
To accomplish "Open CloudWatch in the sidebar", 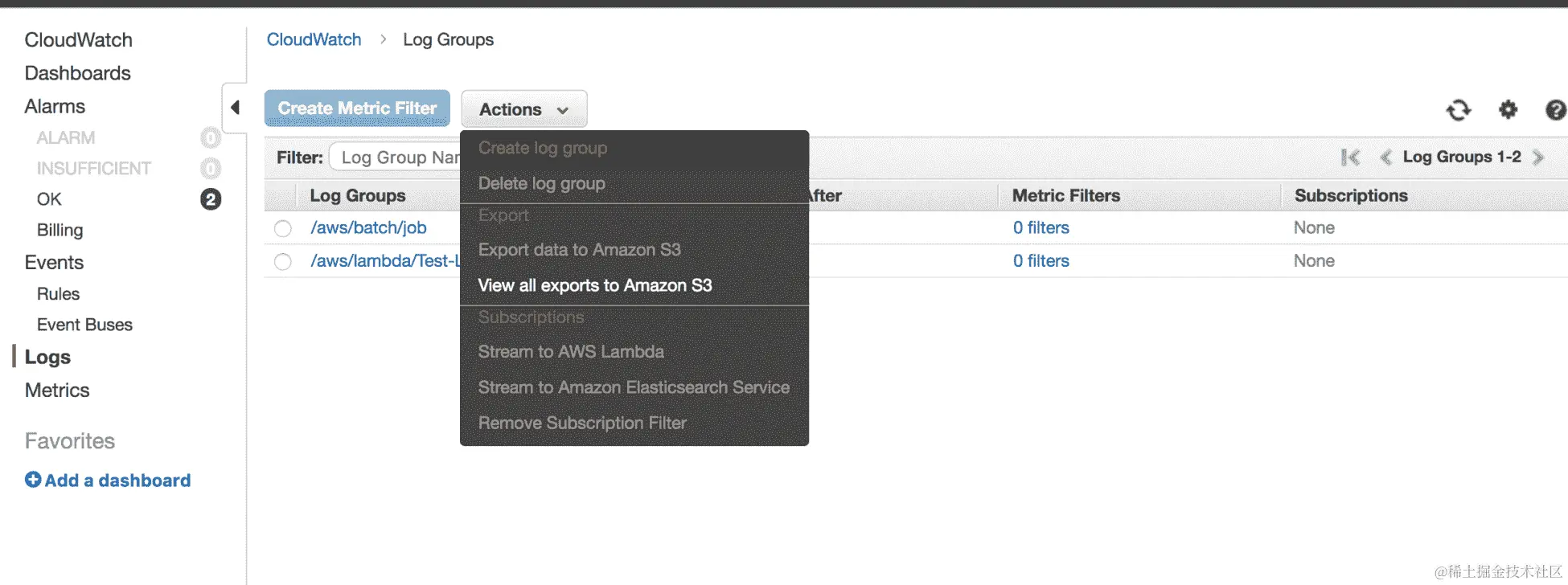I will [79, 39].
